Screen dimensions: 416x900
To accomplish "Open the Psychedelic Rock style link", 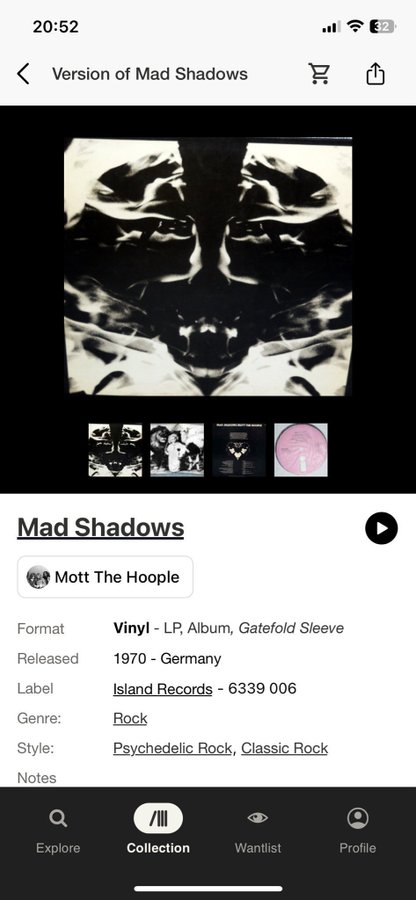I will (173, 748).
